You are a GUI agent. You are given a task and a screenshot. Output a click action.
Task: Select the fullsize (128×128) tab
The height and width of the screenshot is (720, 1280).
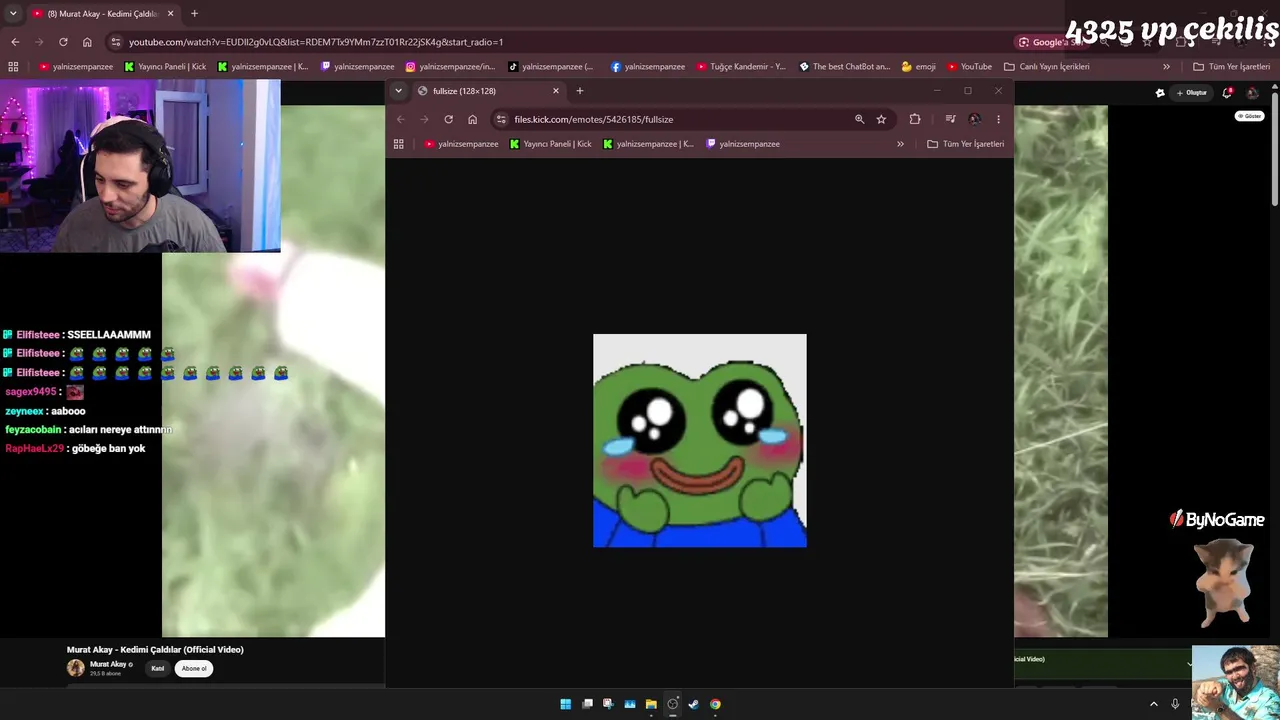(487, 91)
